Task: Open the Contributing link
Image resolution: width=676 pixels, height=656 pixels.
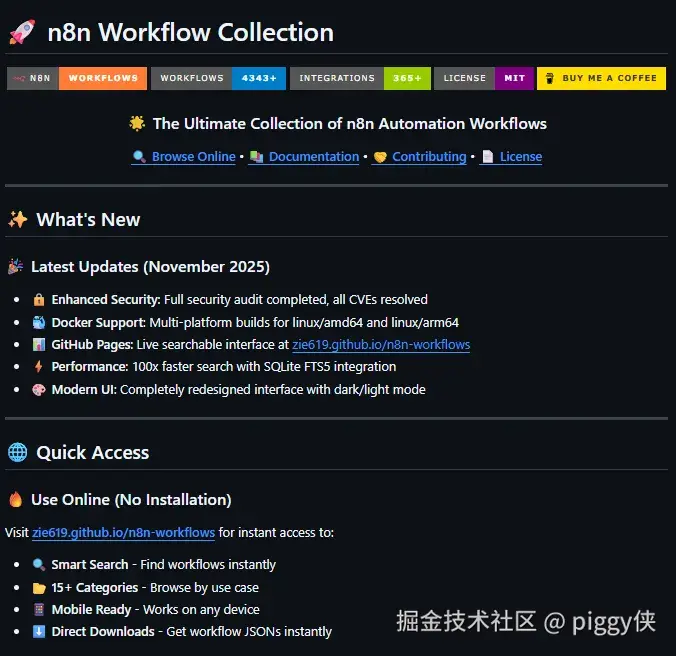Action: 429,156
